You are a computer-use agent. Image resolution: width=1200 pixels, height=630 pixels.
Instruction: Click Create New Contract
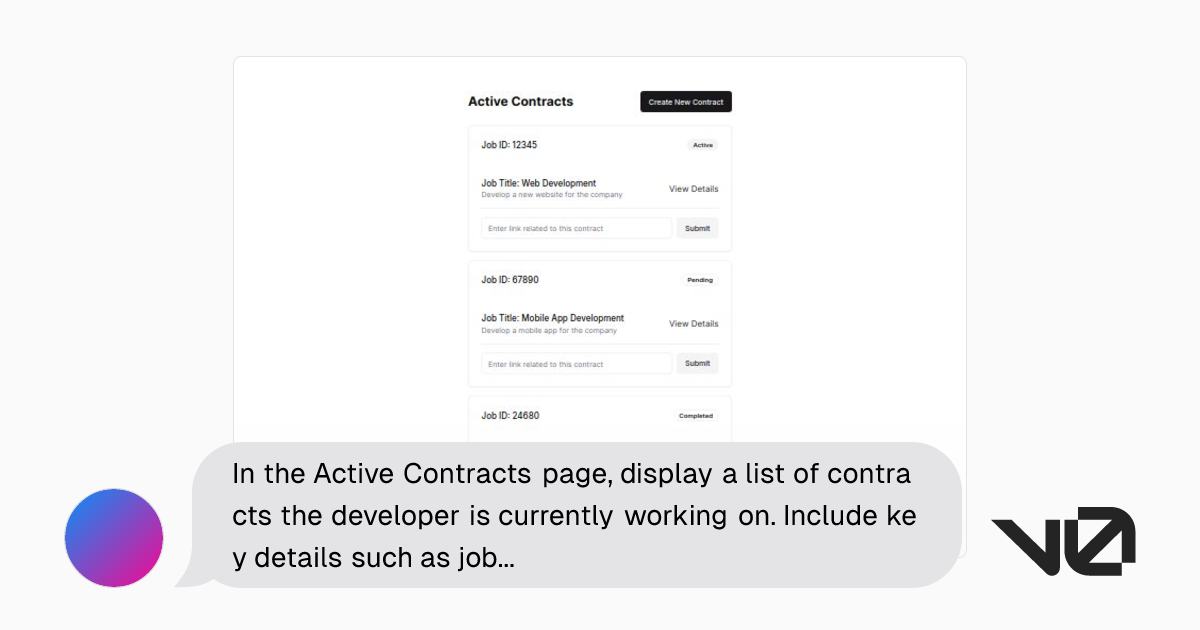point(685,101)
